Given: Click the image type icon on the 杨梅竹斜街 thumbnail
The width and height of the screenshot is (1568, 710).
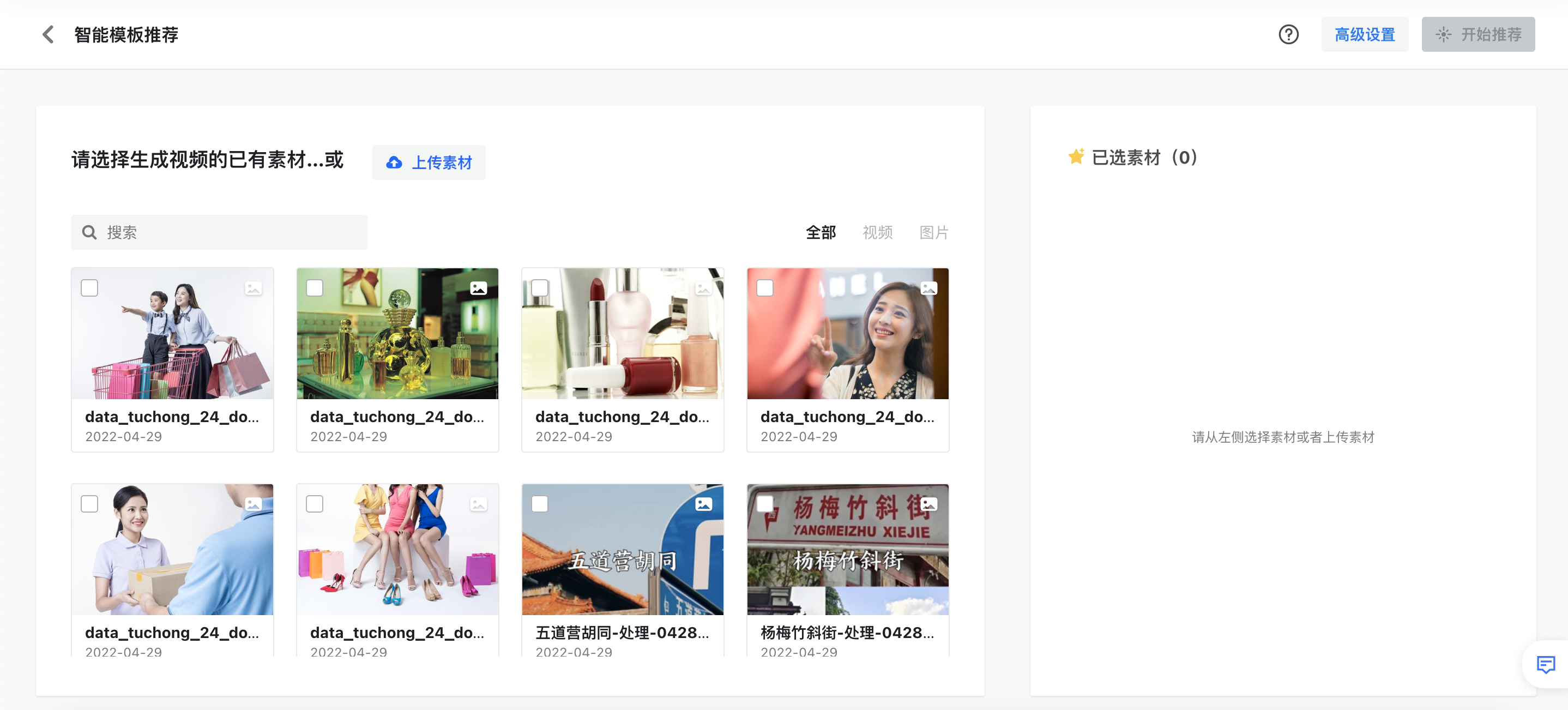Looking at the screenshot, I should click(929, 504).
